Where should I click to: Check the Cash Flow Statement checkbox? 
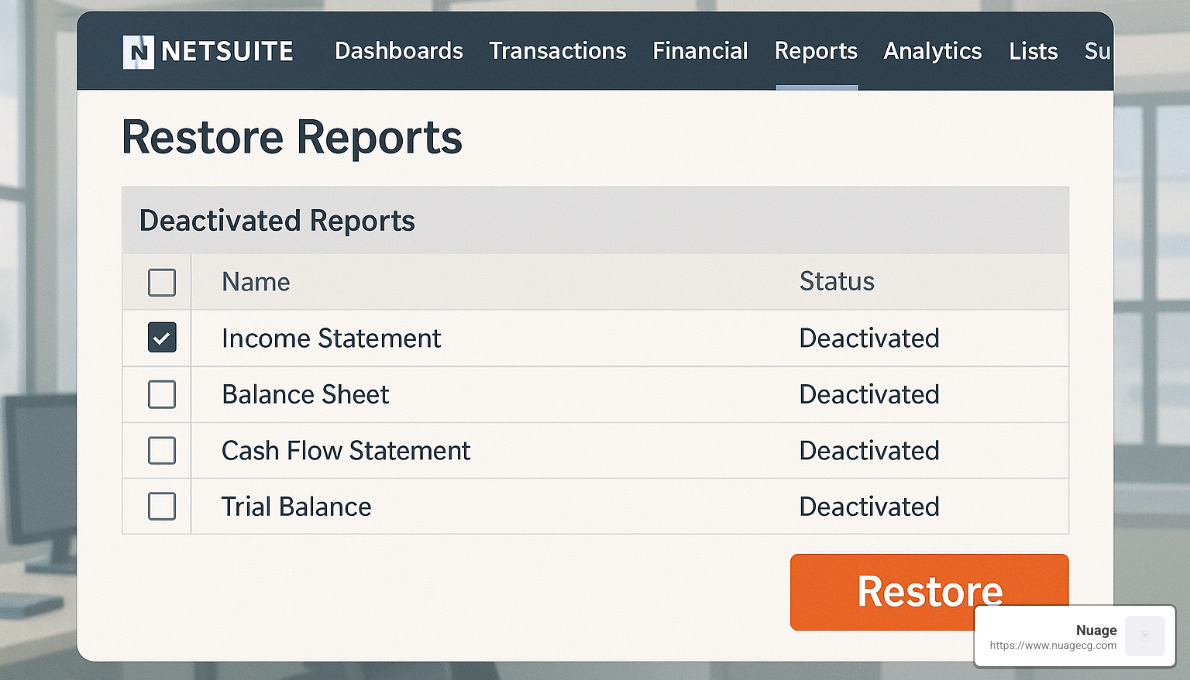tap(162, 451)
